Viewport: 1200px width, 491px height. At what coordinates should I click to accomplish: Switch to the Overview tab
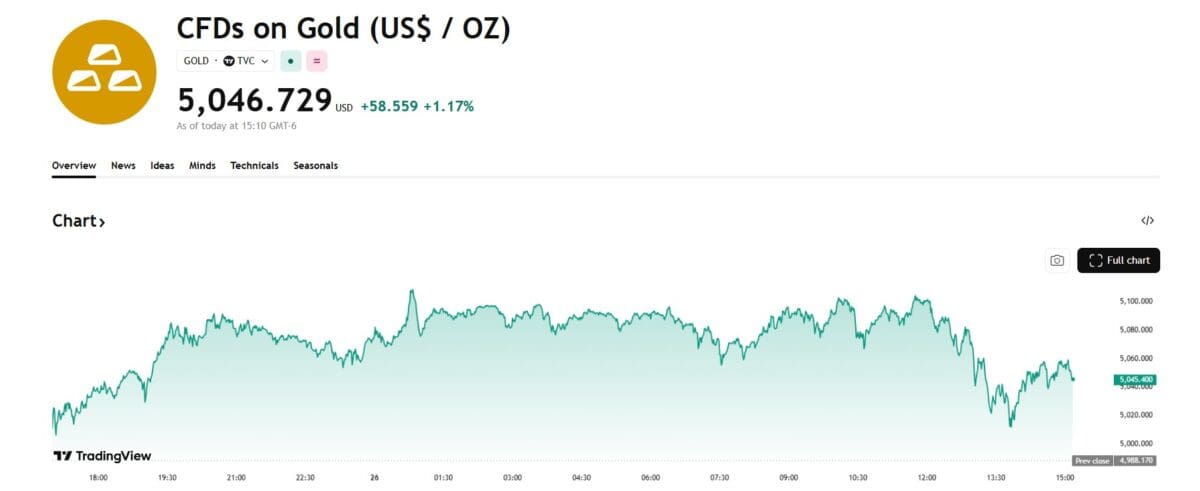(74, 166)
